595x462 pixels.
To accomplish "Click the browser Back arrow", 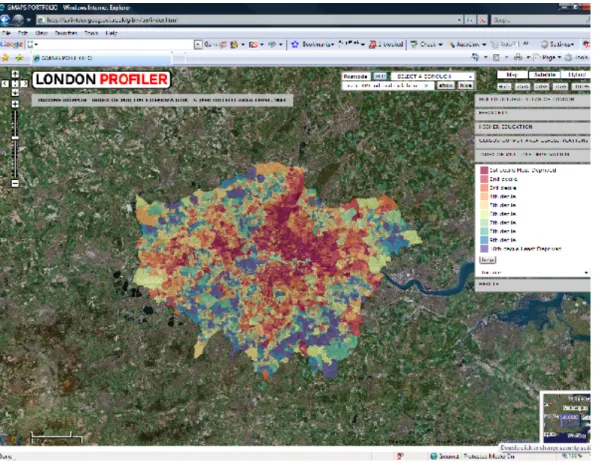I will (5, 20).
